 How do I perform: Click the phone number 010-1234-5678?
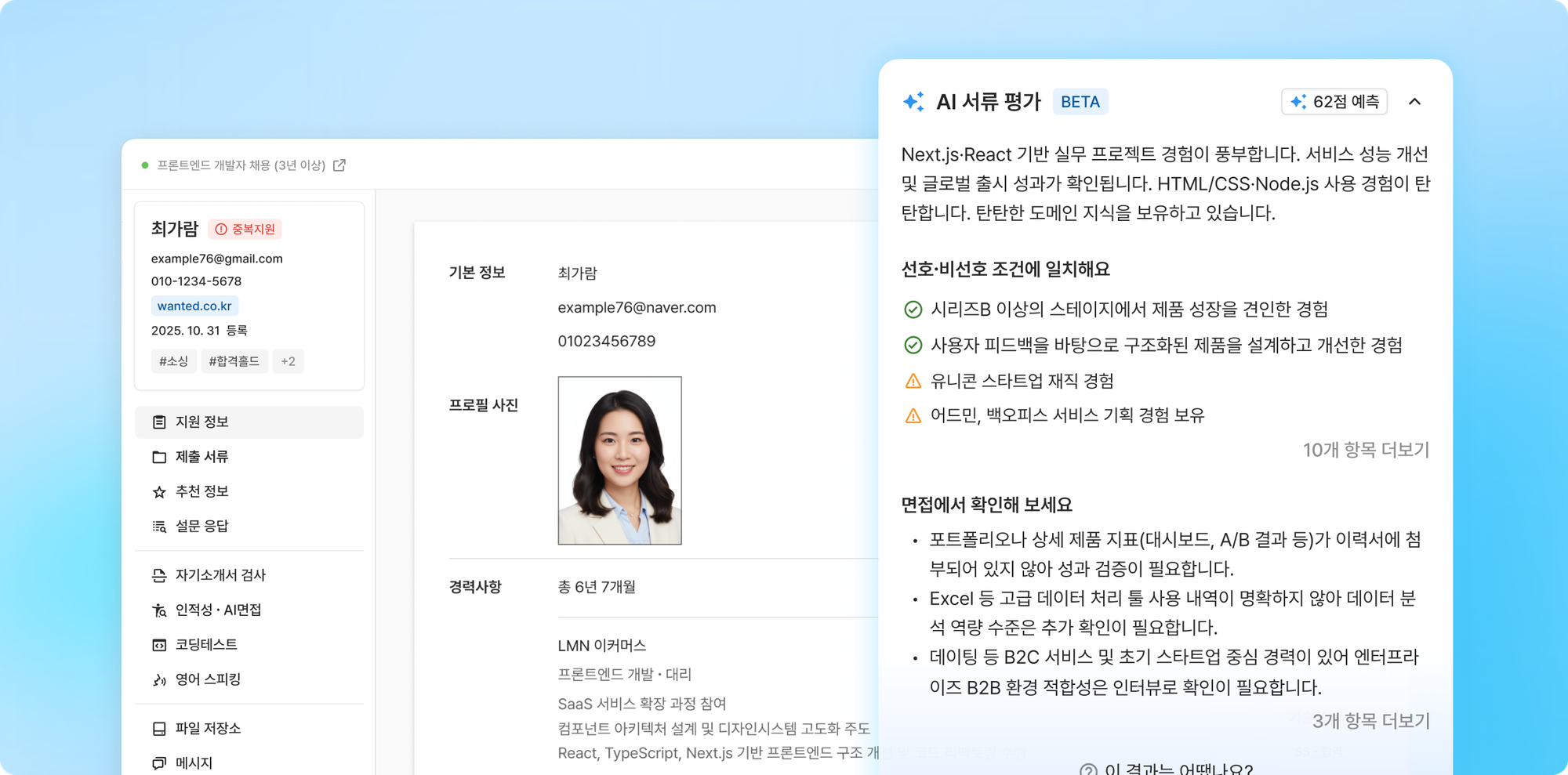[196, 281]
